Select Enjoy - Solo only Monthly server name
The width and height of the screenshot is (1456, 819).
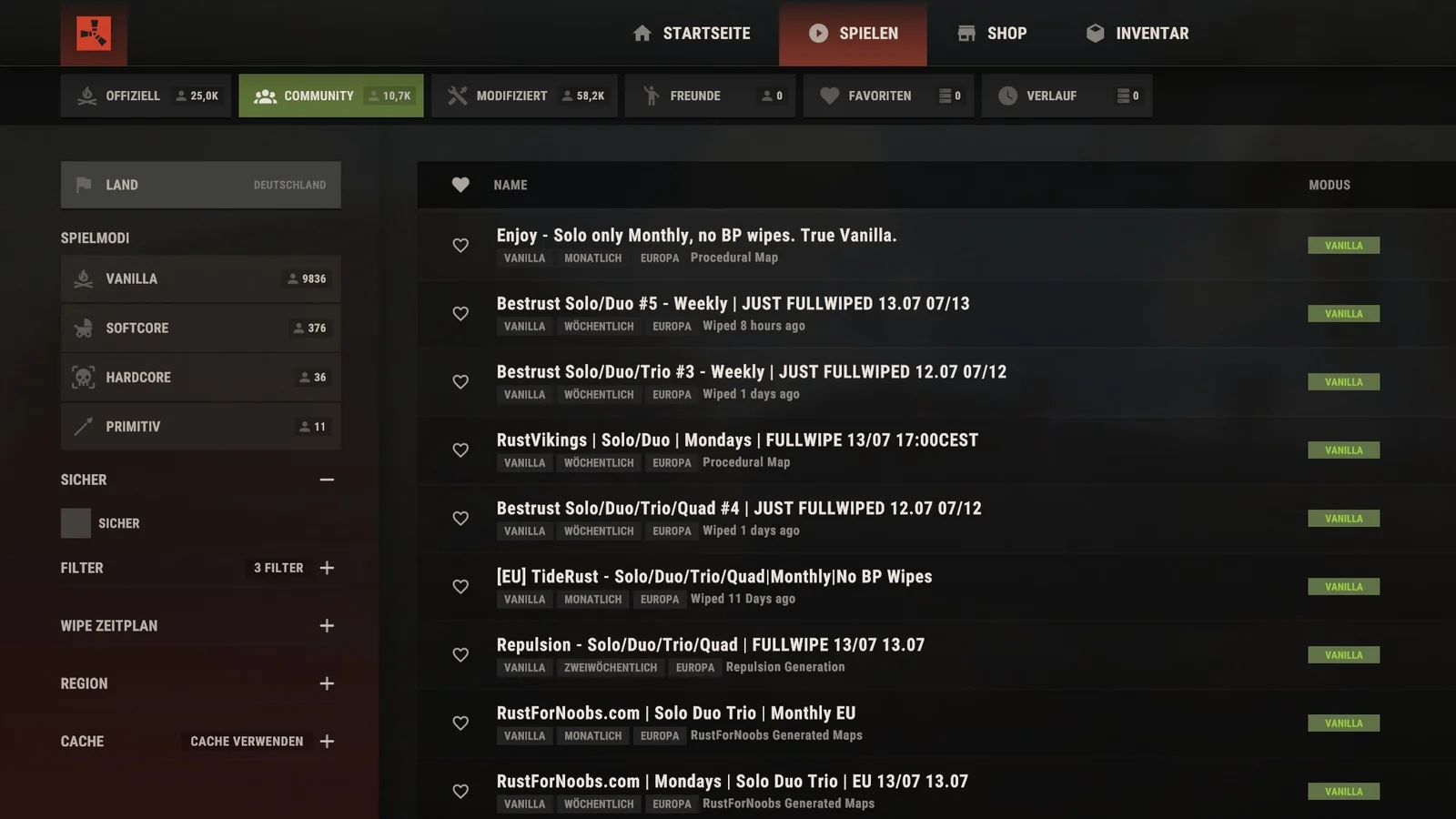click(x=696, y=235)
